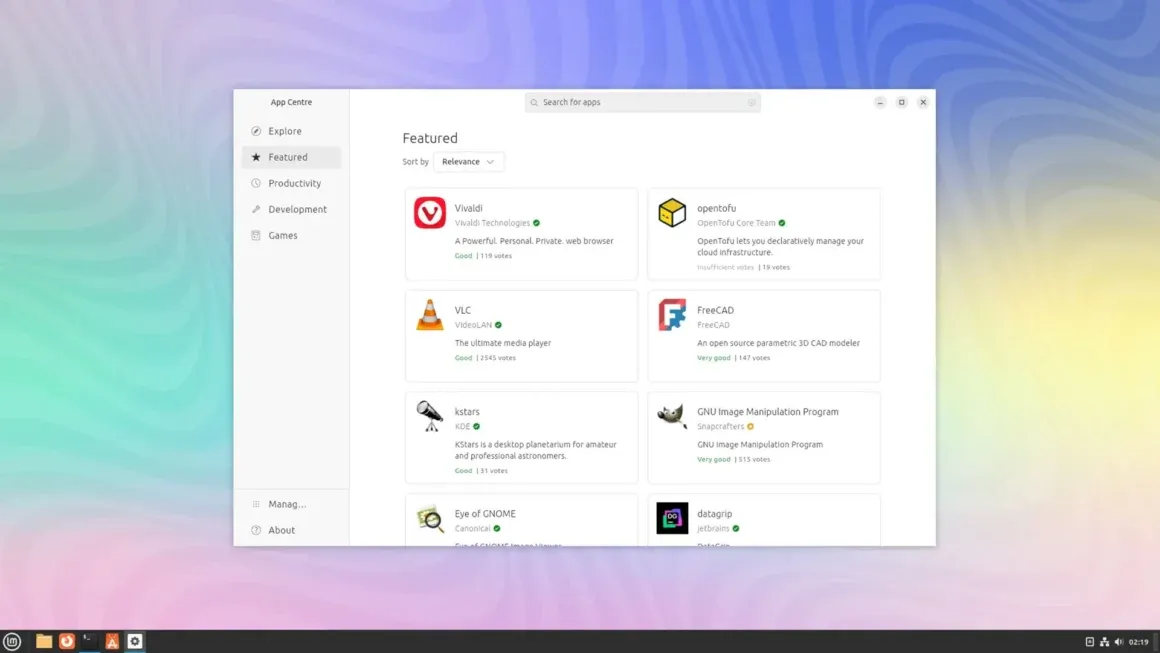Click the verified badge next to VideoLAN
This screenshot has height=653, width=1160.
(498, 325)
